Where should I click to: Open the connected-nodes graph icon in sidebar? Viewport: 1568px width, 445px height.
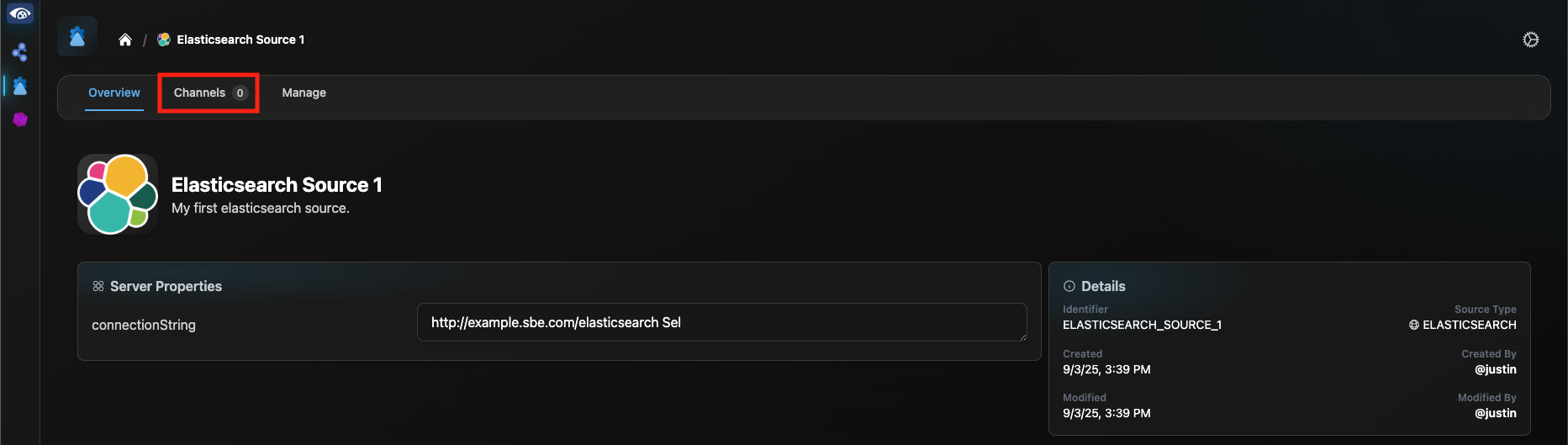(x=20, y=52)
